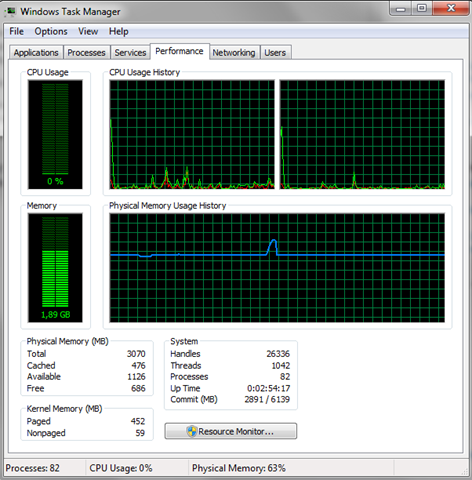Viewport: 472px width, 480px height.
Task: Click the status bar CPU Usage: 0% entry
Action: 121,468
